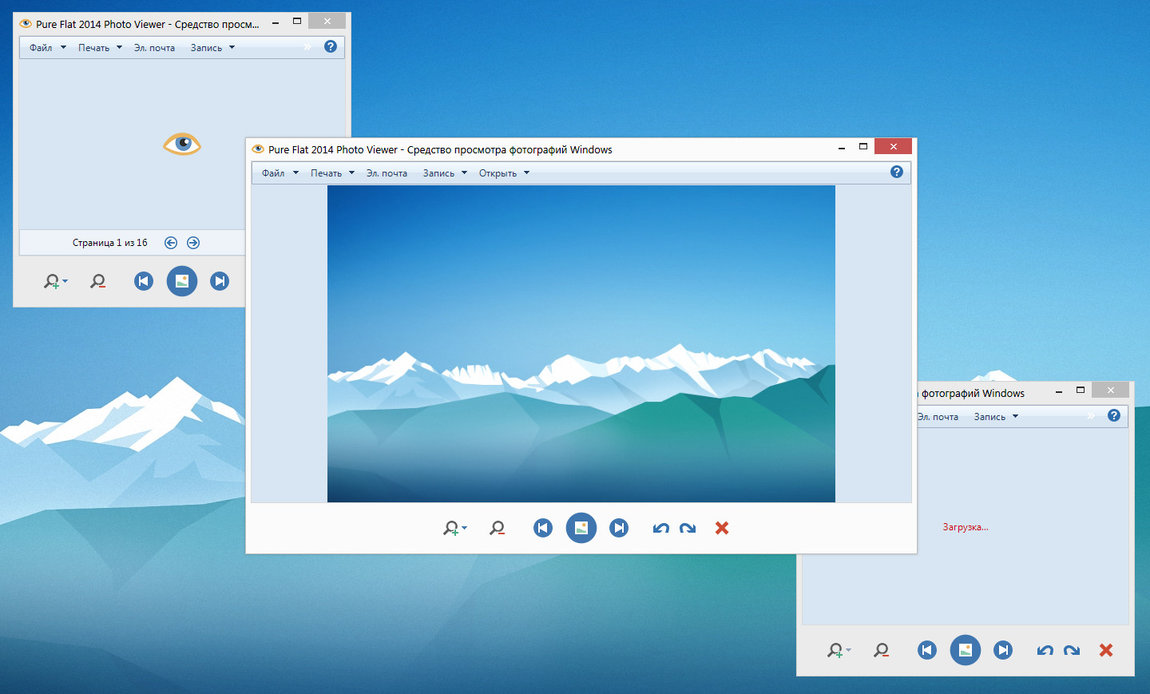Go to next photo in top-left window
1150x694 pixels.
pyautogui.click(x=219, y=281)
